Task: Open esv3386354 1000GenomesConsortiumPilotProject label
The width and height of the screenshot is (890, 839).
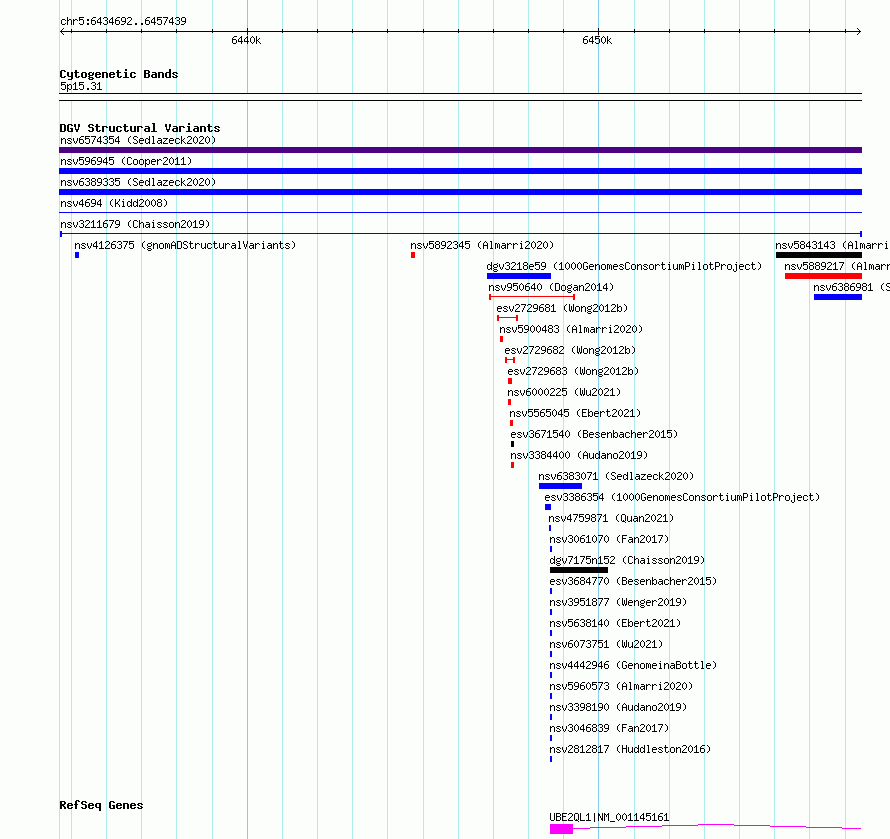Action: (x=682, y=497)
